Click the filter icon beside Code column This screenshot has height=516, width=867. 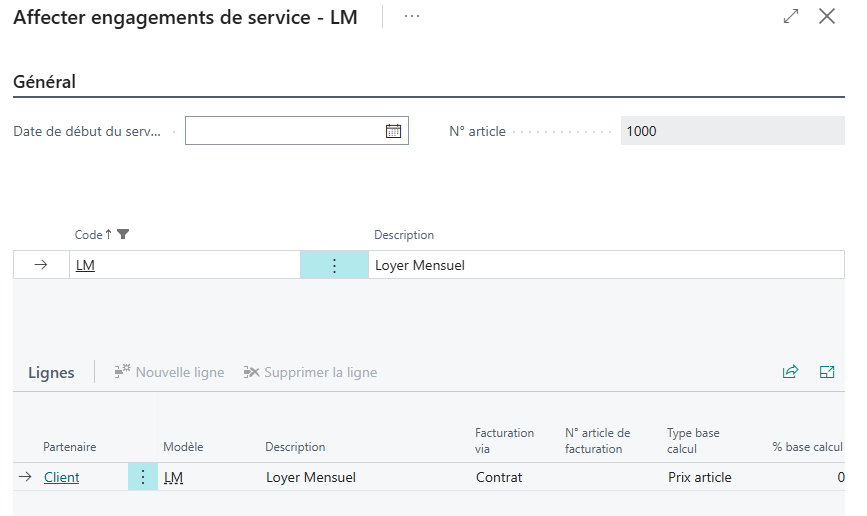(123, 235)
